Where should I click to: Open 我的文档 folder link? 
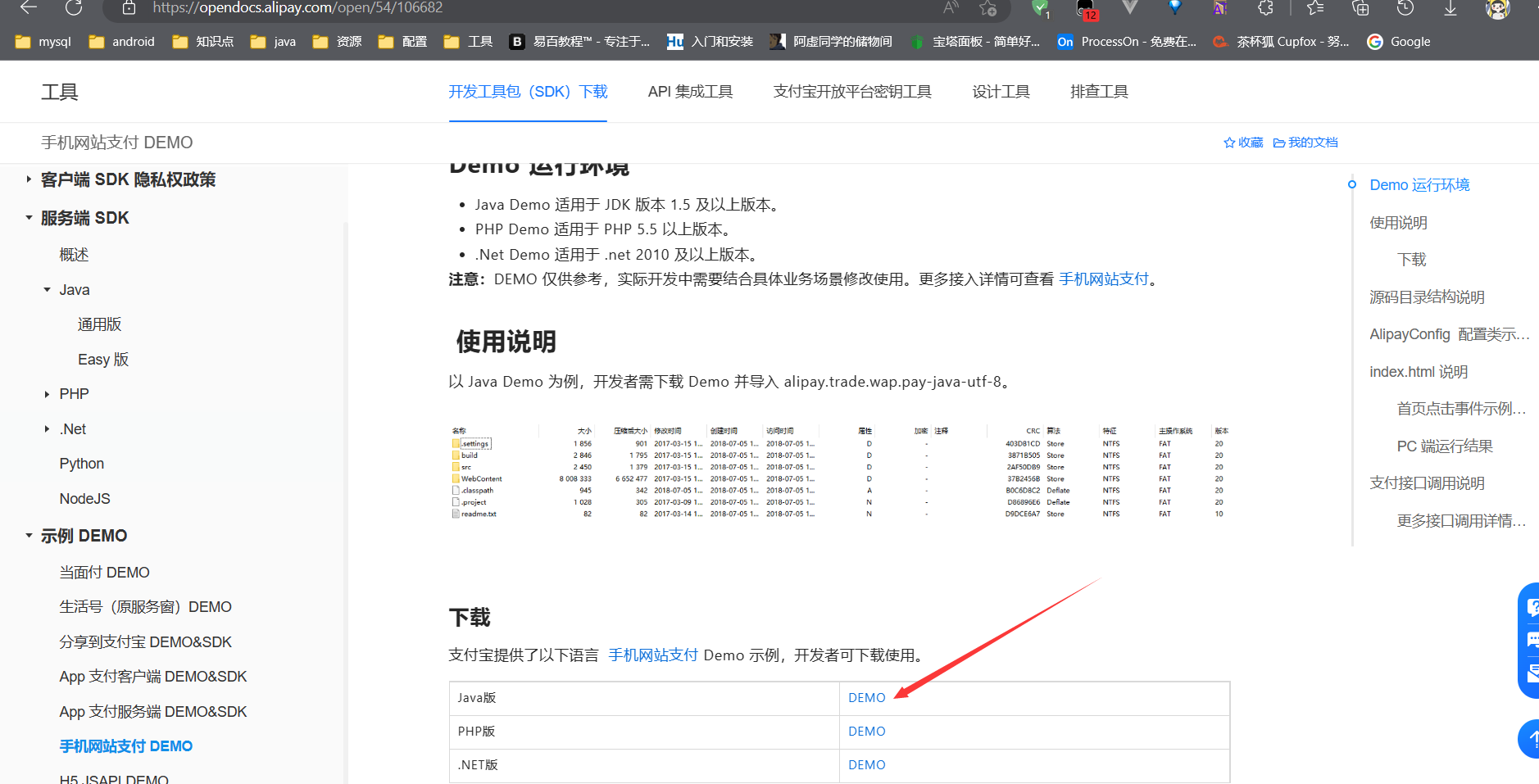[1305, 143]
